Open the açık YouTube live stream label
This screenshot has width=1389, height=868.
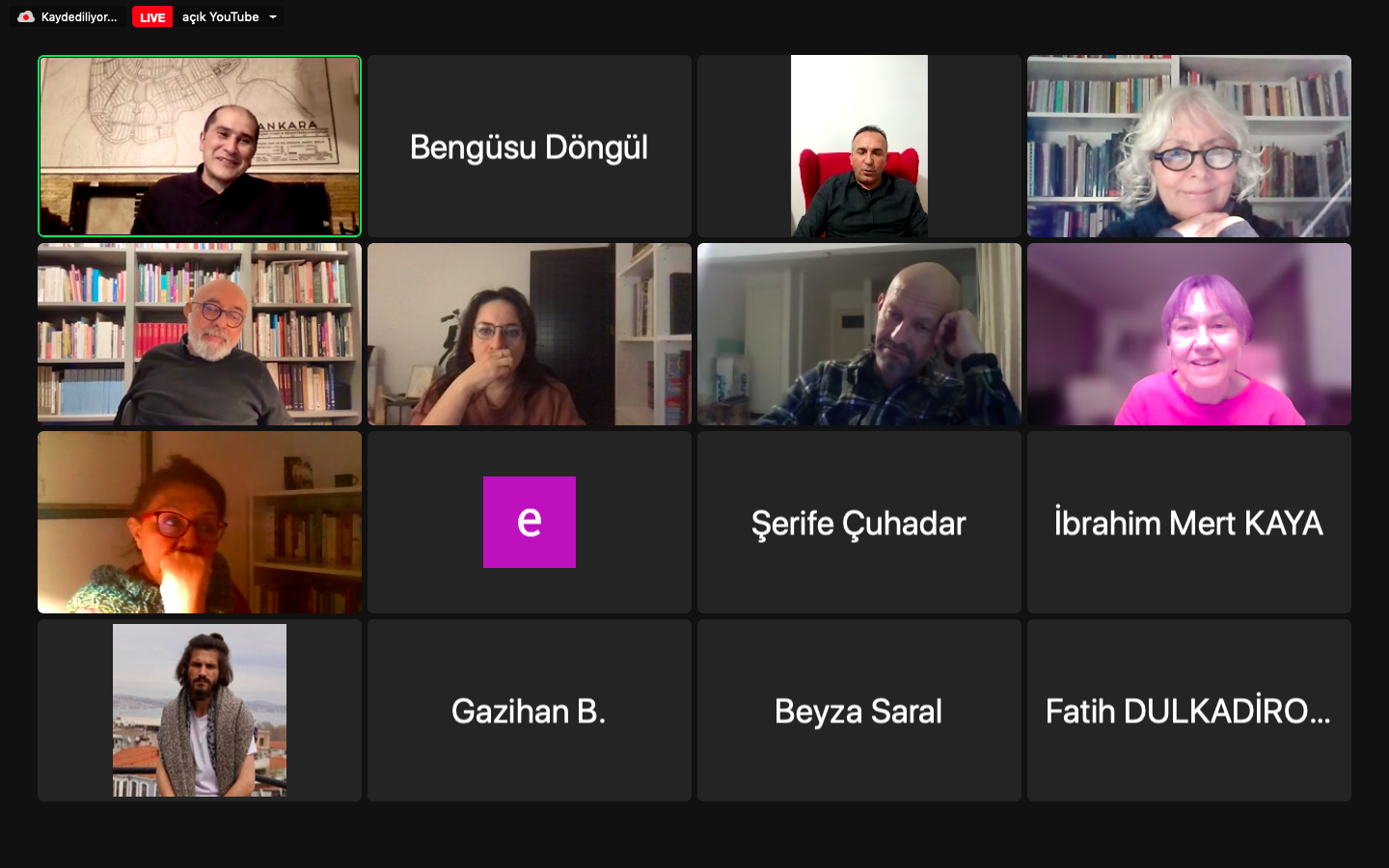(x=220, y=17)
